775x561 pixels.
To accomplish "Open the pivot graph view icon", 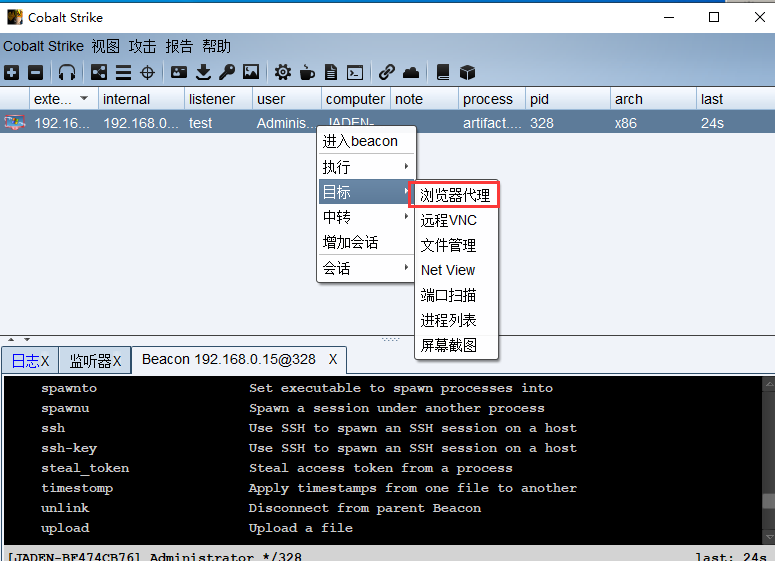I will [x=99, y=72].
